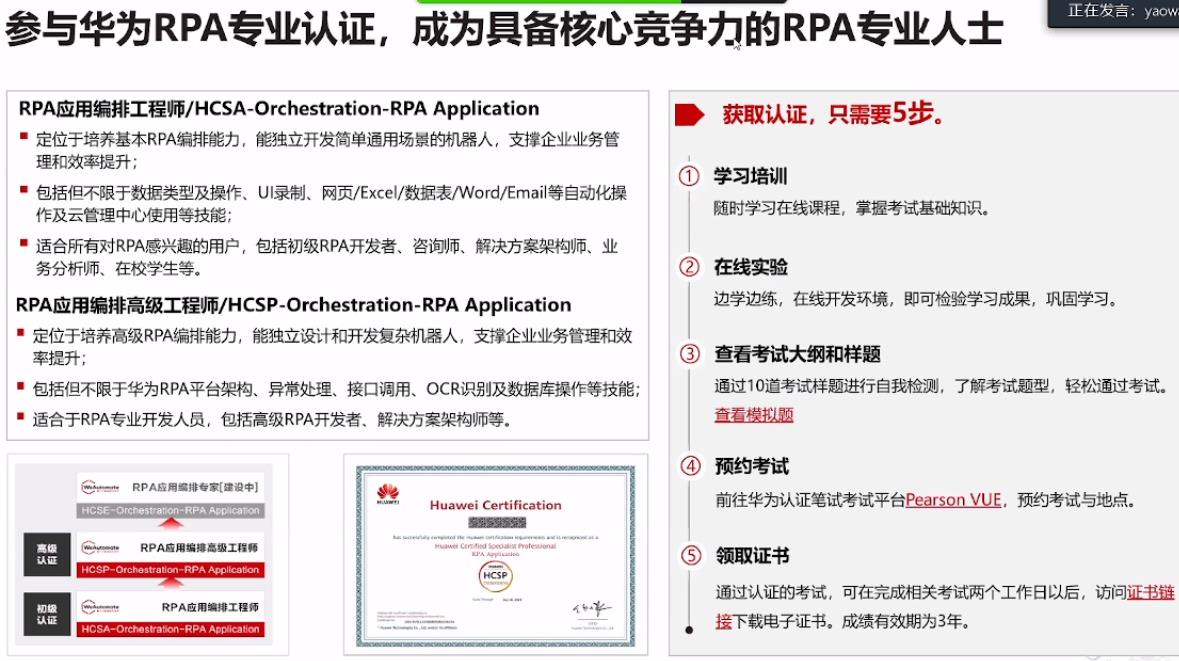The width and height of the screenshot is (1179, 661).
Task: Click the step heading 领取证书
Action: coord(752,556)
